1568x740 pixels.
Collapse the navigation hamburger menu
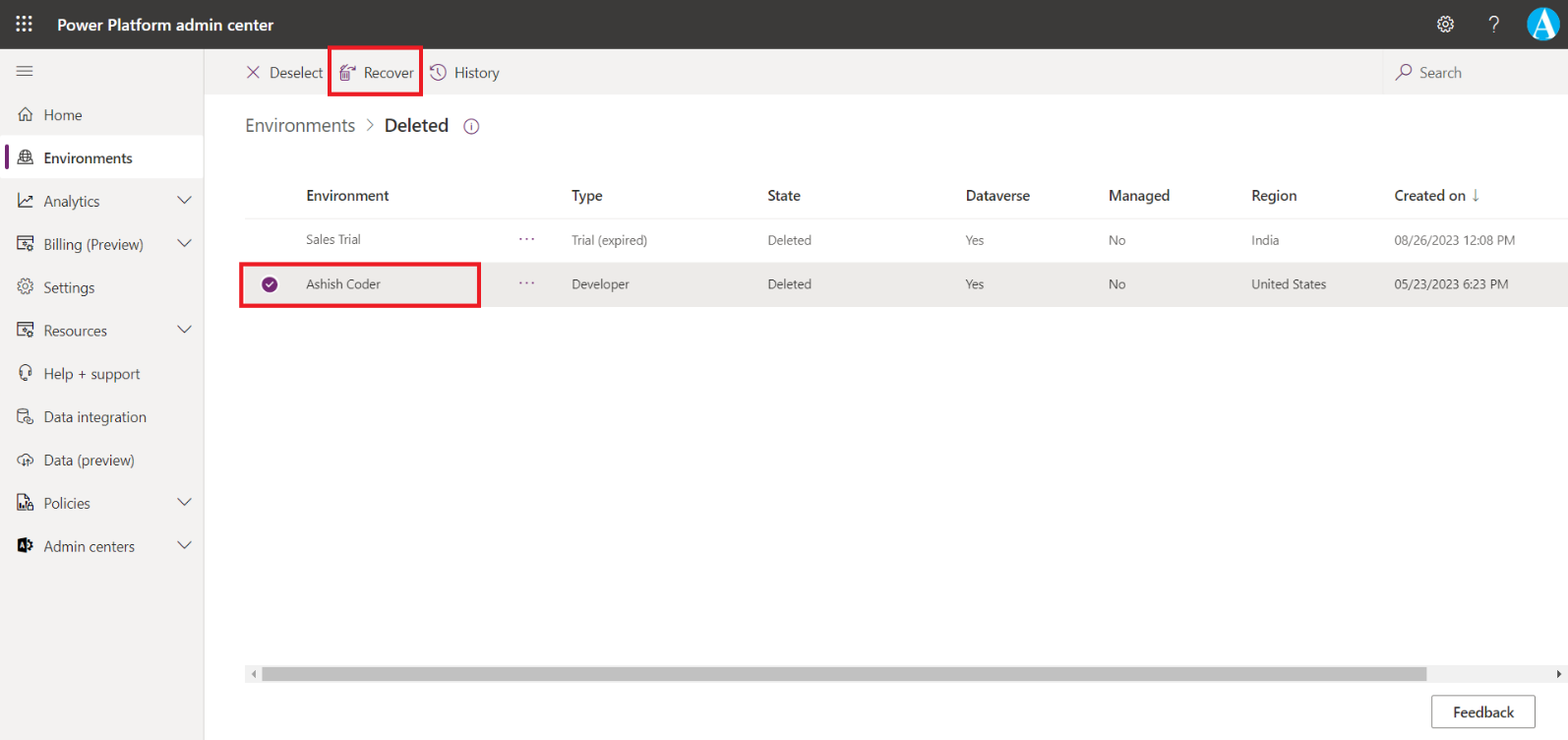coord(25,71)
